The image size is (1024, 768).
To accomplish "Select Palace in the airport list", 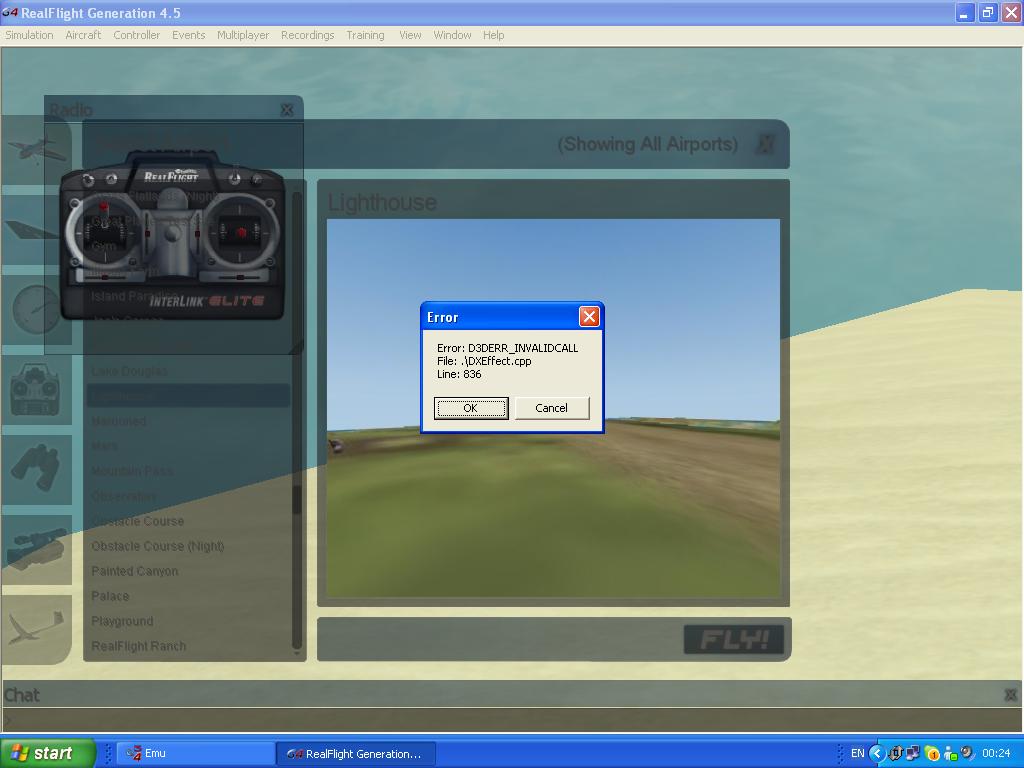I will click(x=110, y=596).
